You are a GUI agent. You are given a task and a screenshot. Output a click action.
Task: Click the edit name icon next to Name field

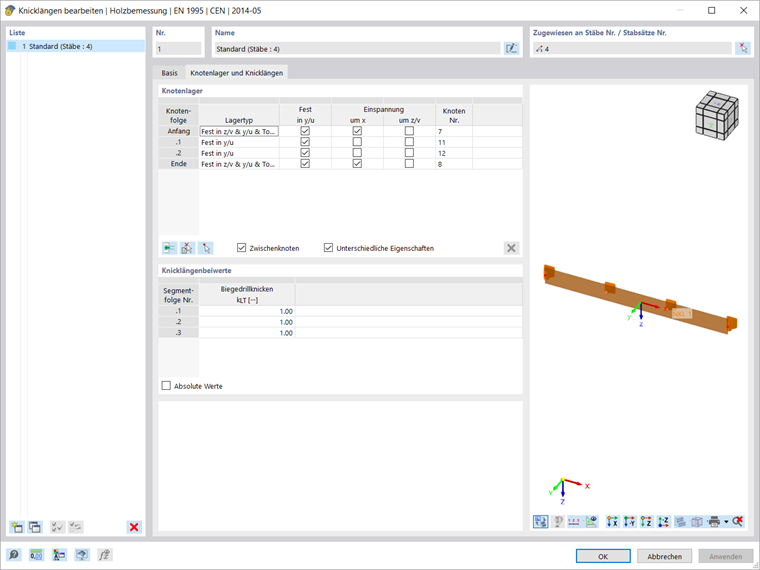coord(511,48)
